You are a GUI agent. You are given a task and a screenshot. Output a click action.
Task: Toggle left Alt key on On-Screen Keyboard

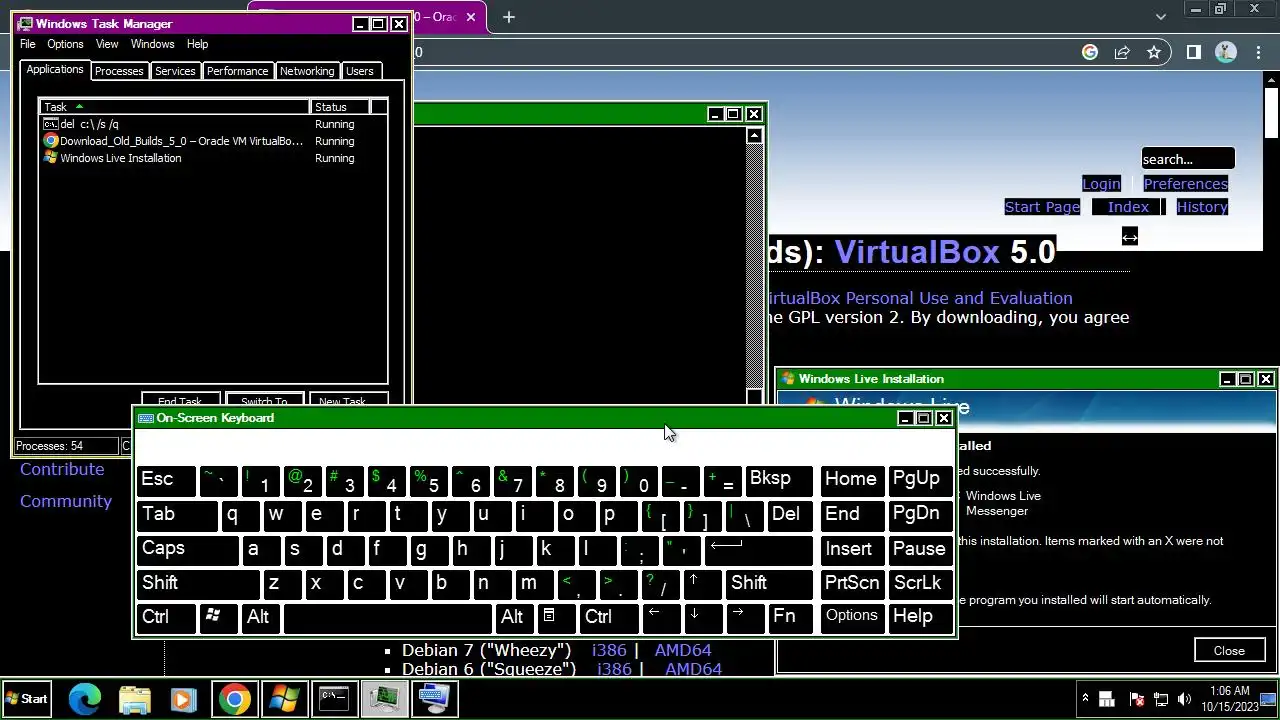coord(260,618)
